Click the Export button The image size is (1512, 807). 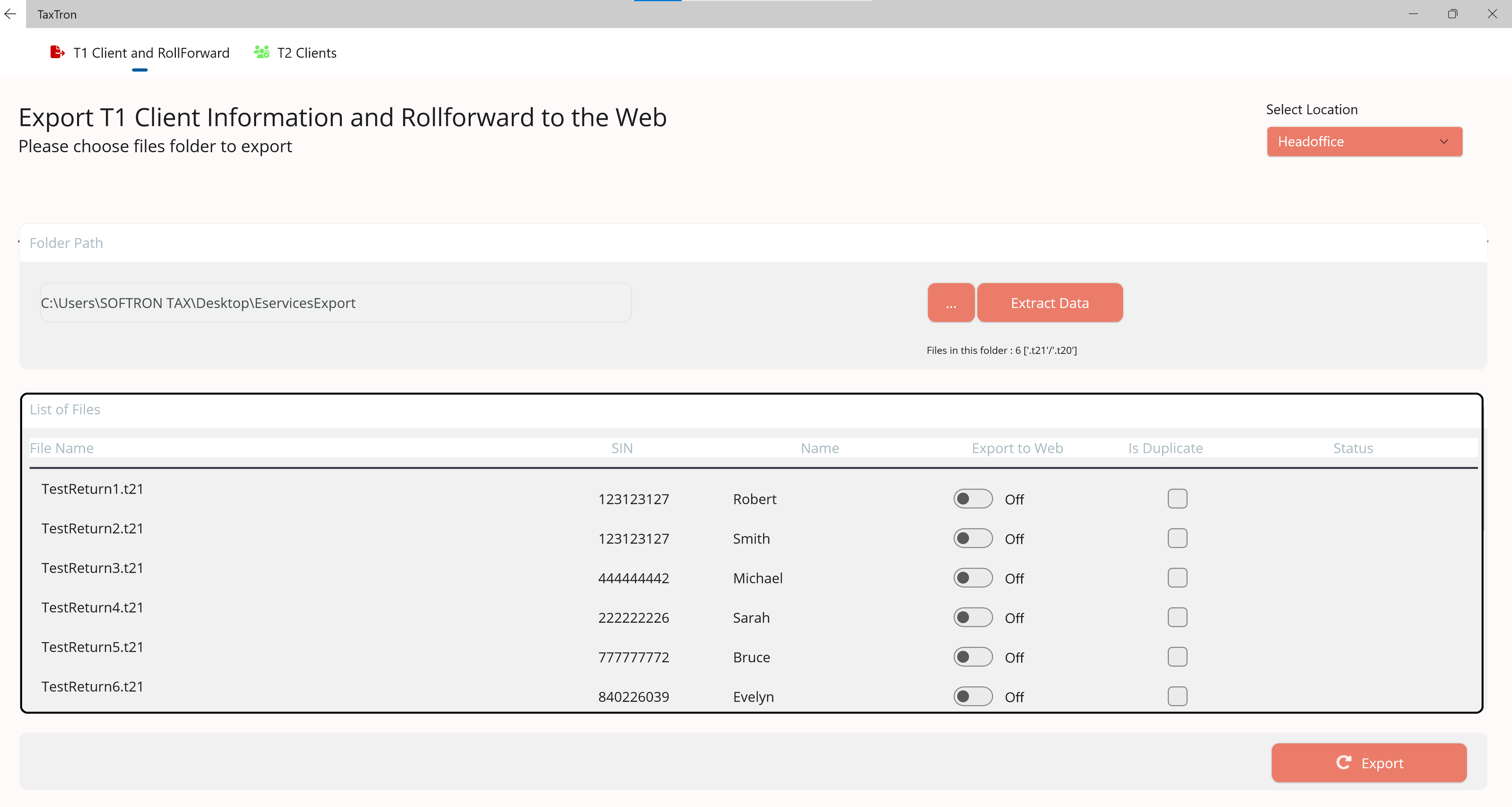tap(1369, 762)
